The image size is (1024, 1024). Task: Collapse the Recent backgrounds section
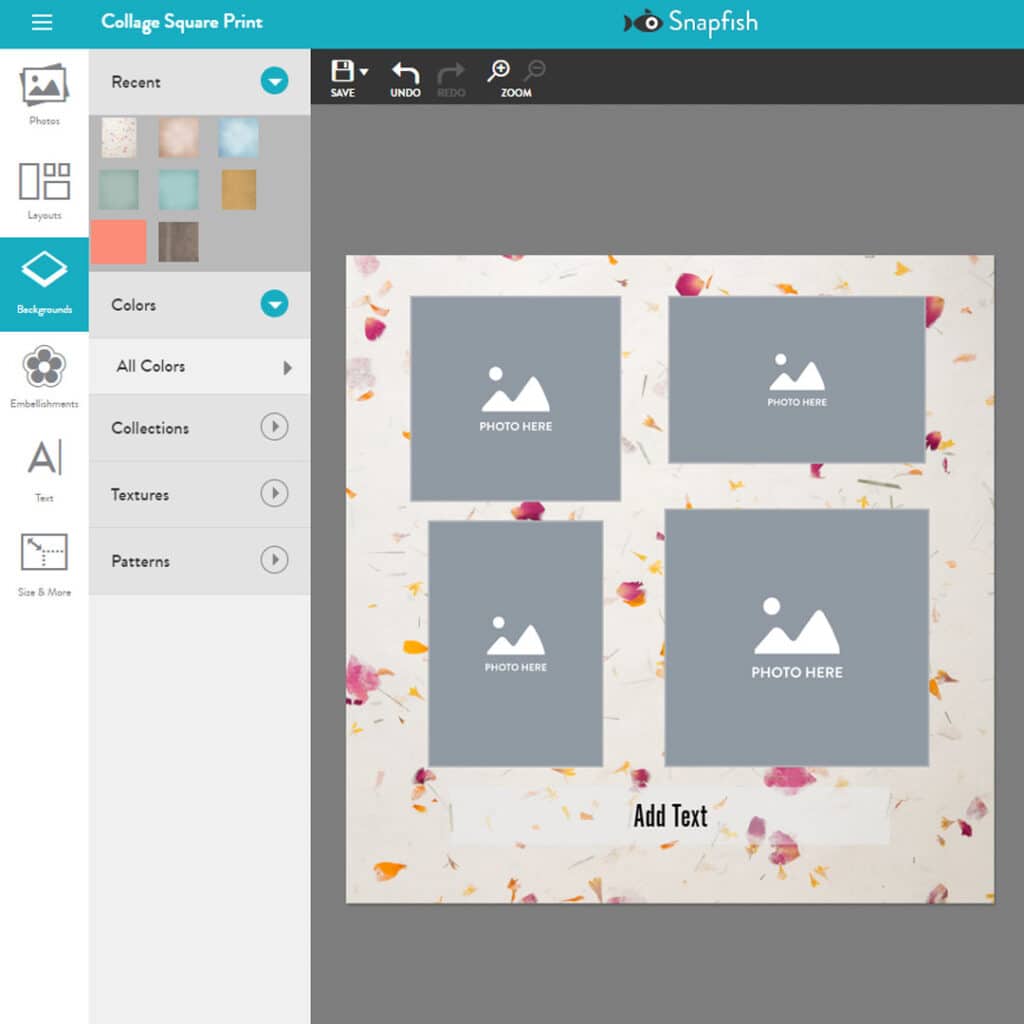[274, 82]
